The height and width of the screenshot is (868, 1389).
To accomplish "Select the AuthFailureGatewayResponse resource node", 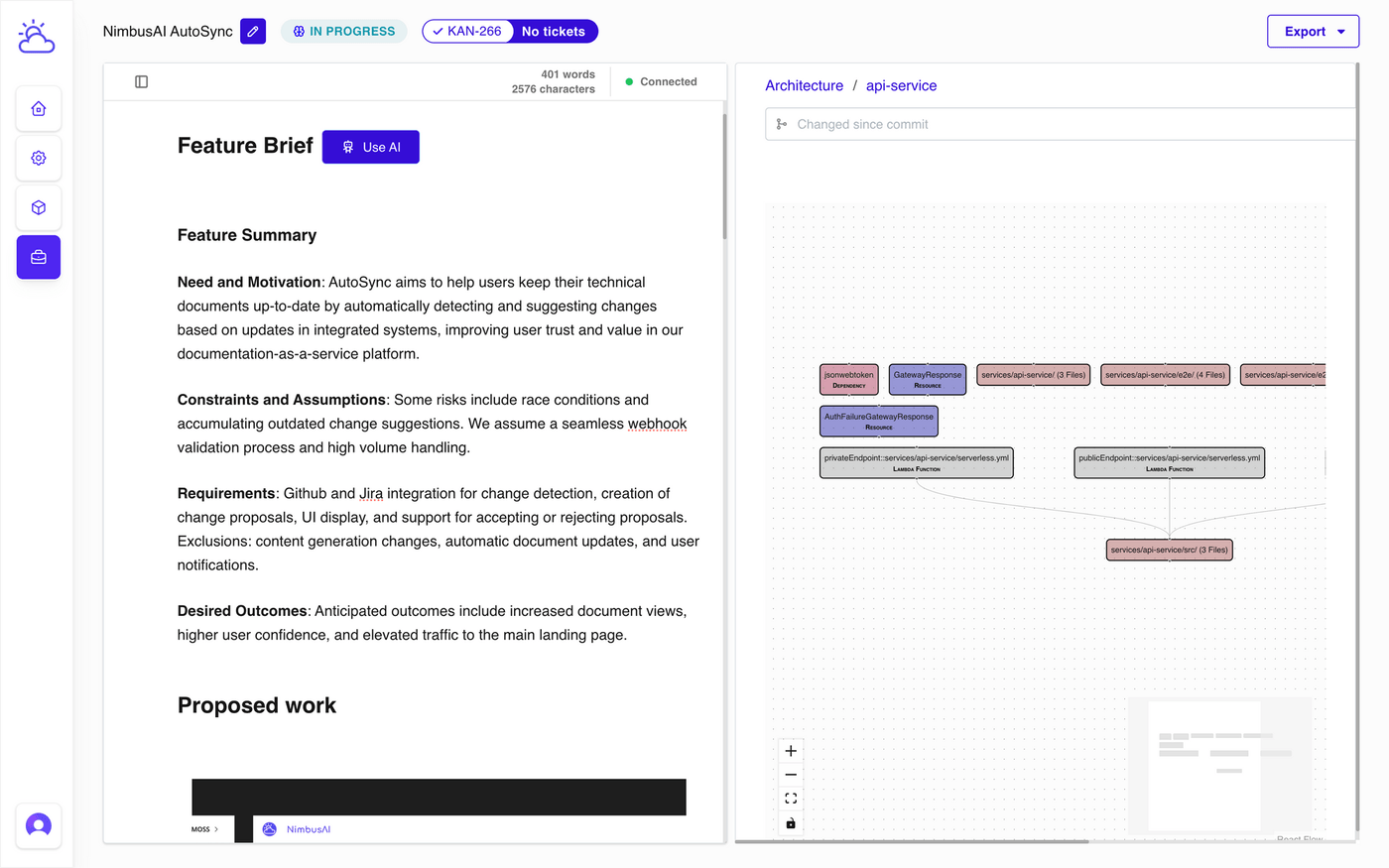I will coord(879,421).
